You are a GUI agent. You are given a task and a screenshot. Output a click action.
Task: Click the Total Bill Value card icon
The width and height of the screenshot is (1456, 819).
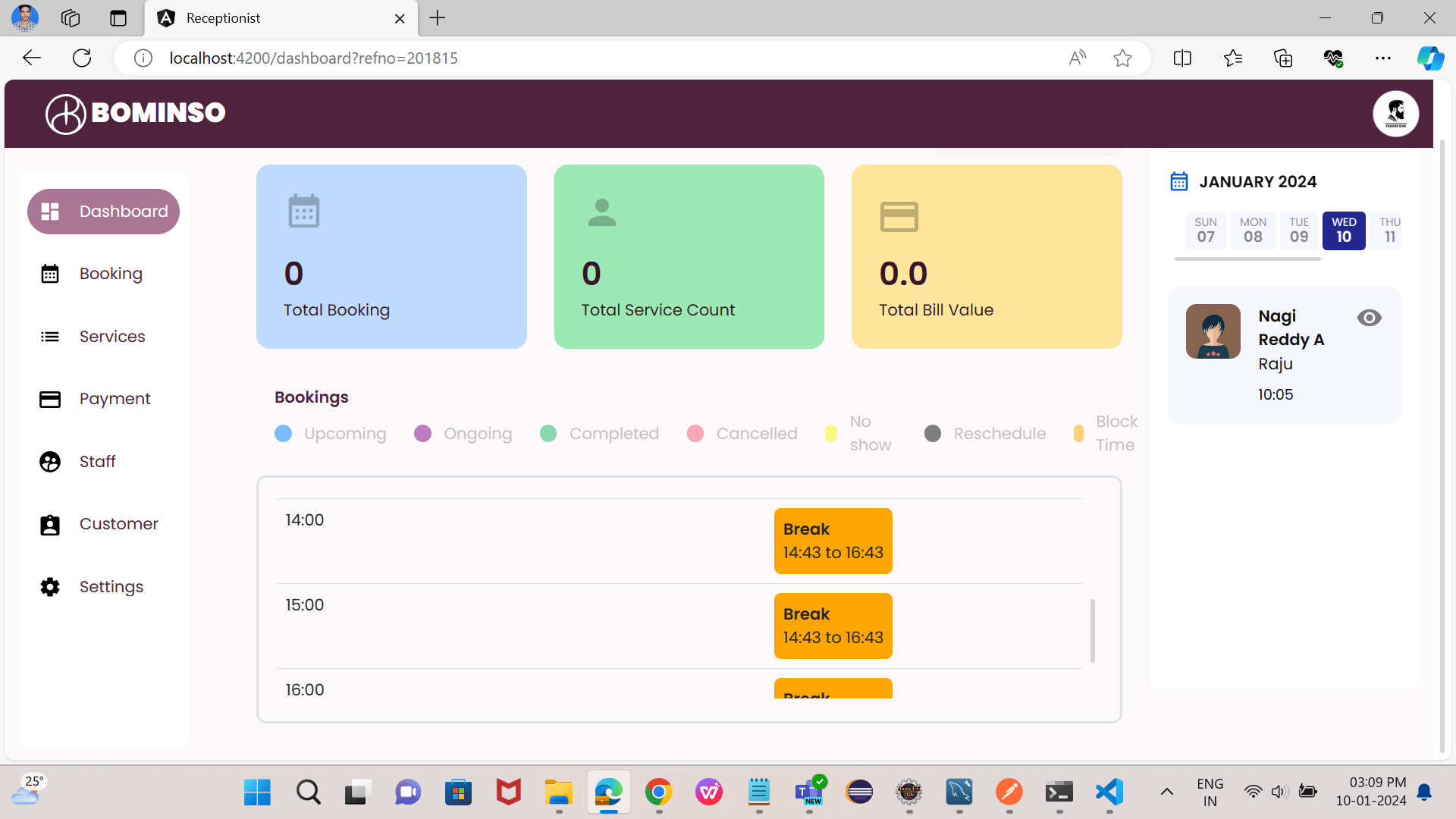tap(899, 216)
